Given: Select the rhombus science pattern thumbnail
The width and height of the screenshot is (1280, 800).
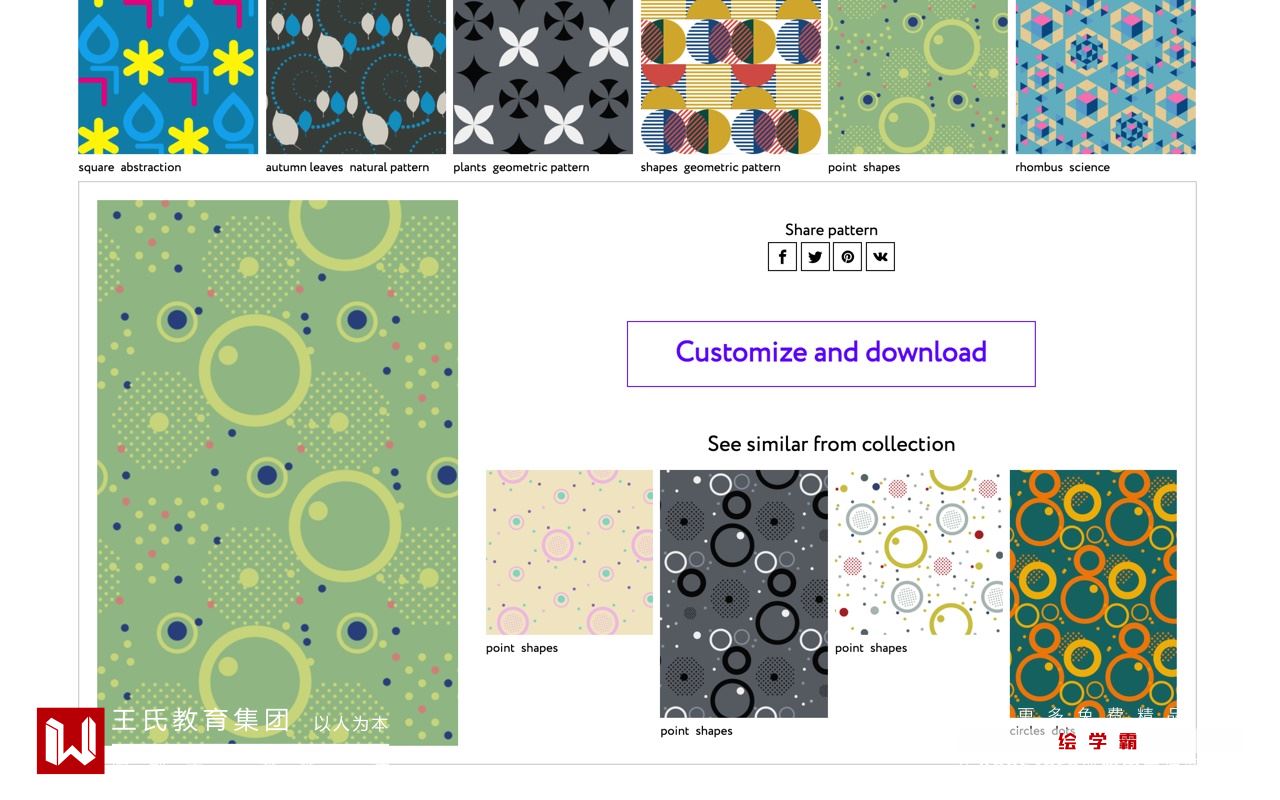Looking at the screenshot, I should (1105, 77).
